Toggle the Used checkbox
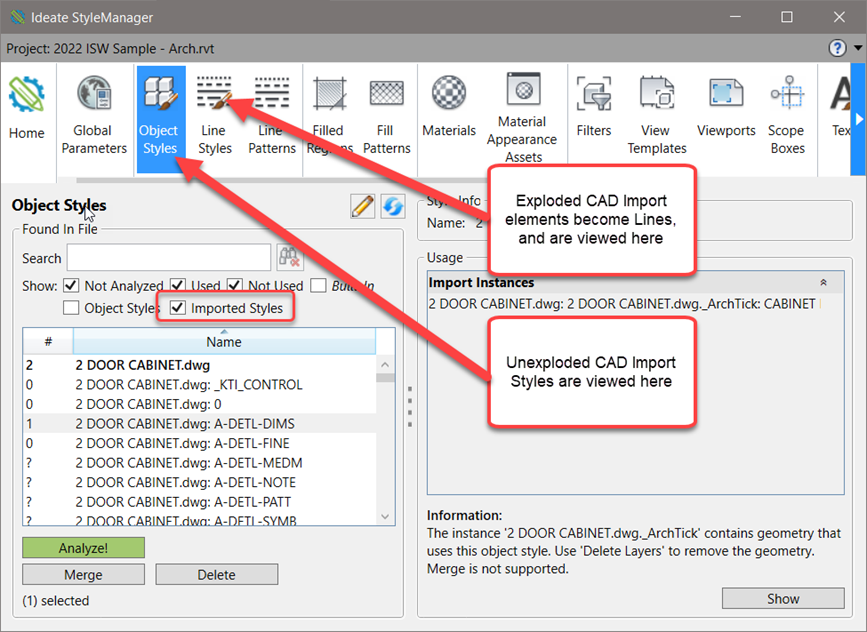The height and width of the screenshot is (632, 867). [x=177, y=285]
